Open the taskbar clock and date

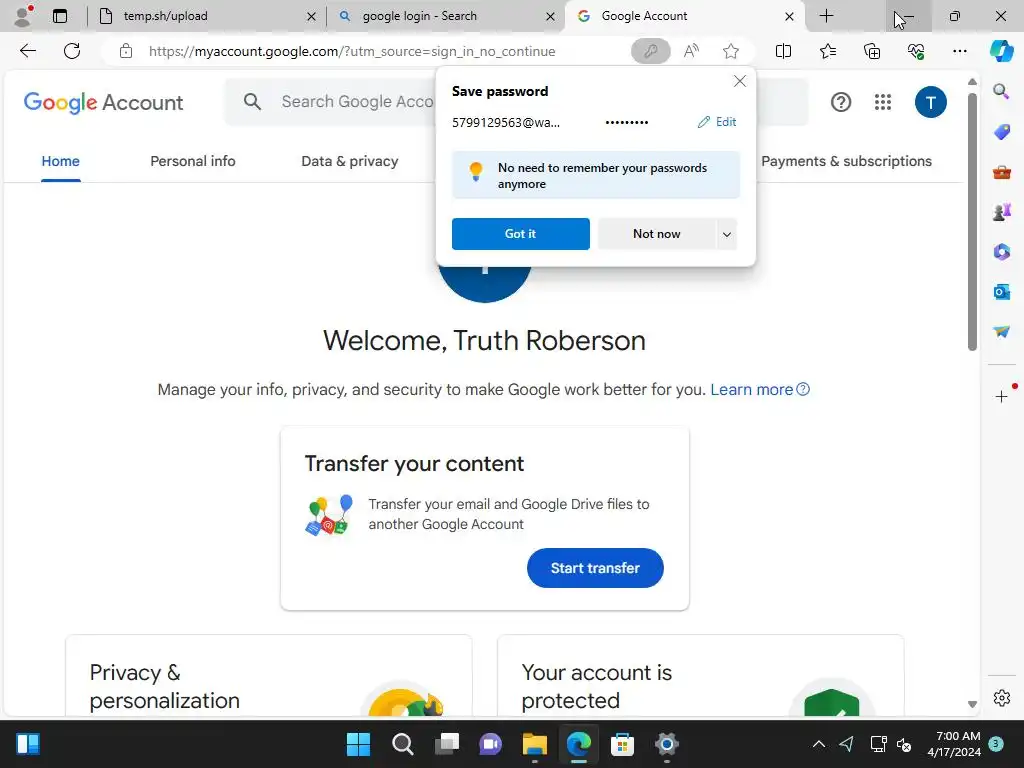pos(953,744)
